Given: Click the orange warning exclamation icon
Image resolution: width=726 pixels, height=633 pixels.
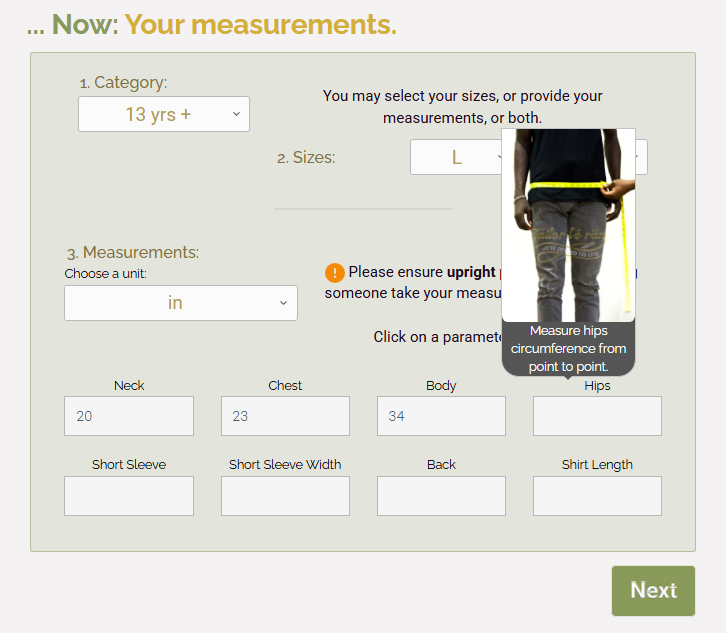Looking at the screenshot, I should 335,273.
